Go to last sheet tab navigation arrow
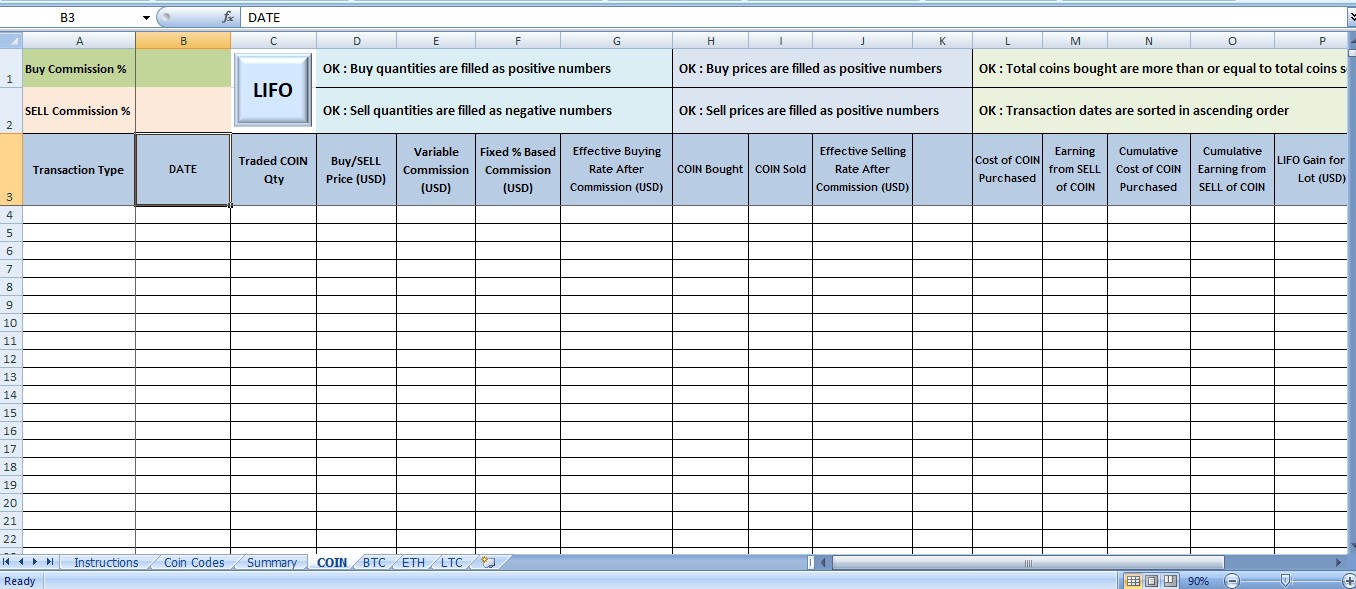The height and width of the screenshot is (589, 1356). click(50, 562)
